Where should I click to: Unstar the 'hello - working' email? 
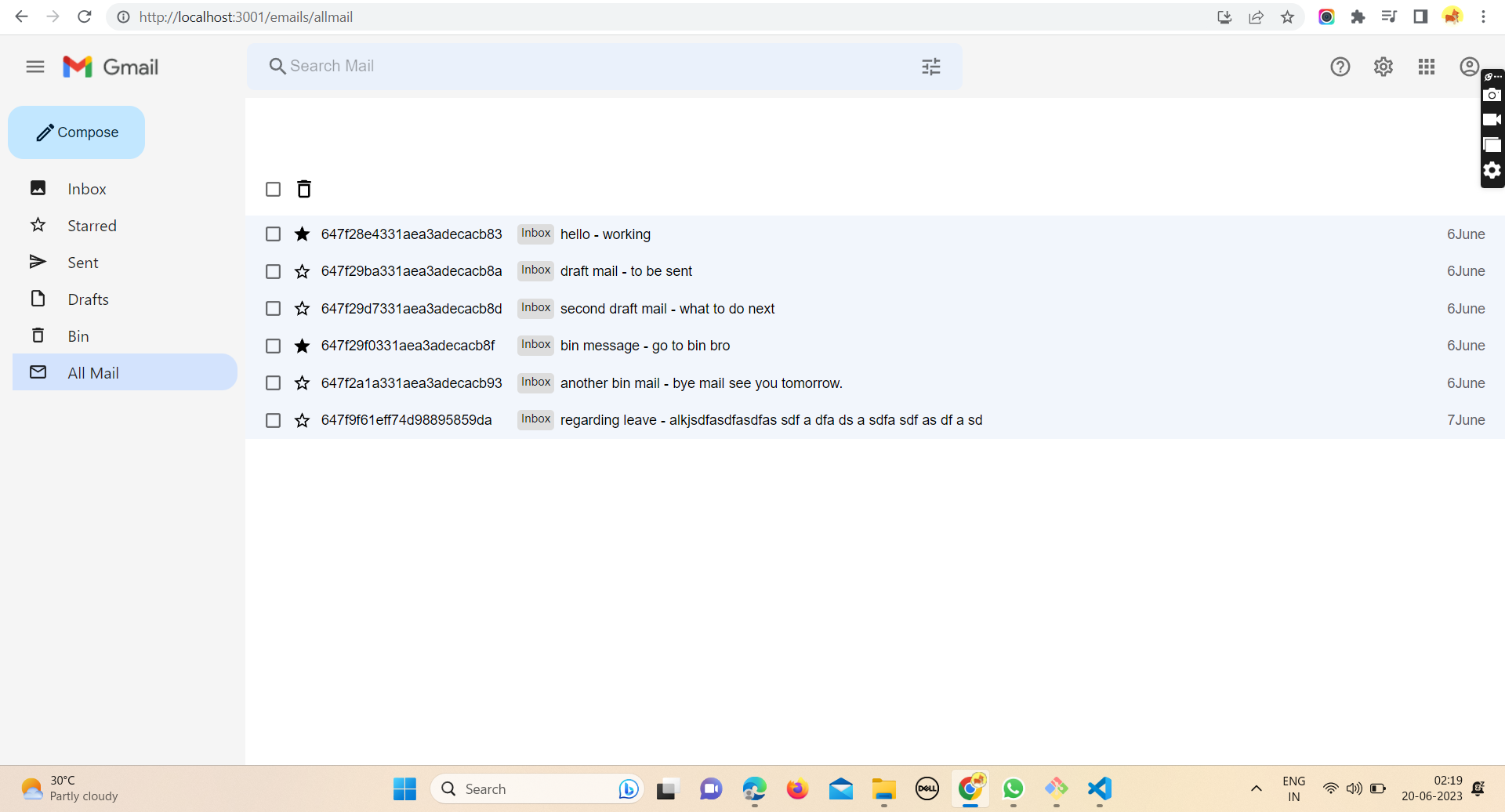302,234
